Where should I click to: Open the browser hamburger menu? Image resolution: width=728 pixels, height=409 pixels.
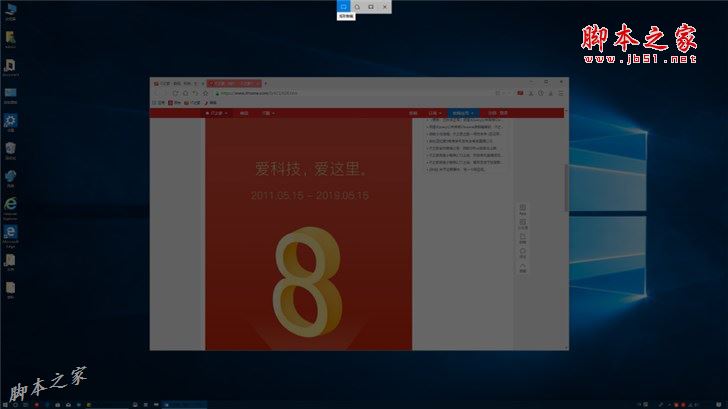pos(561,93)
